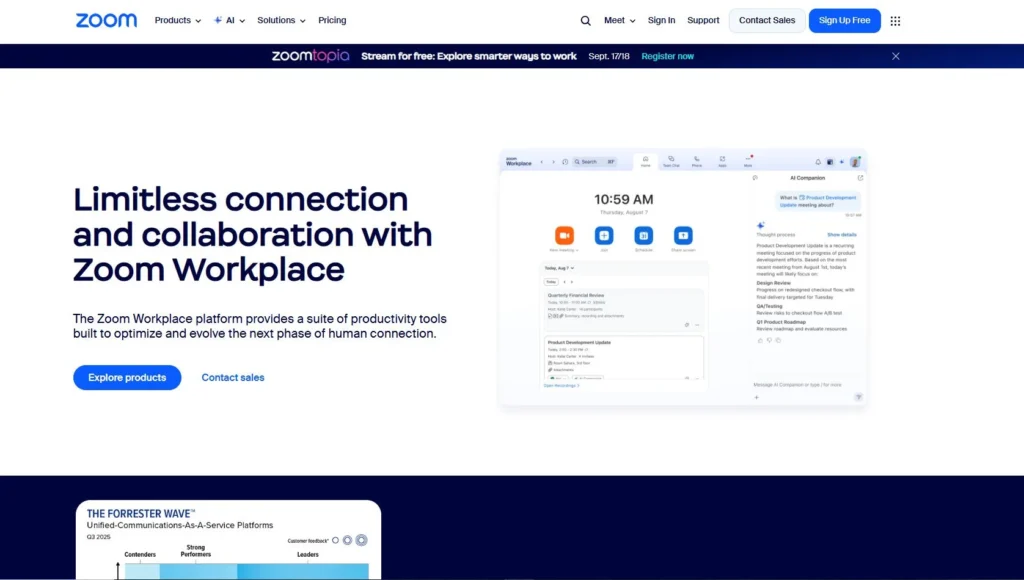Click the Team Chat tab in the mockup
The height and width of the screenshot is (580, 1024).
[671, 161]
